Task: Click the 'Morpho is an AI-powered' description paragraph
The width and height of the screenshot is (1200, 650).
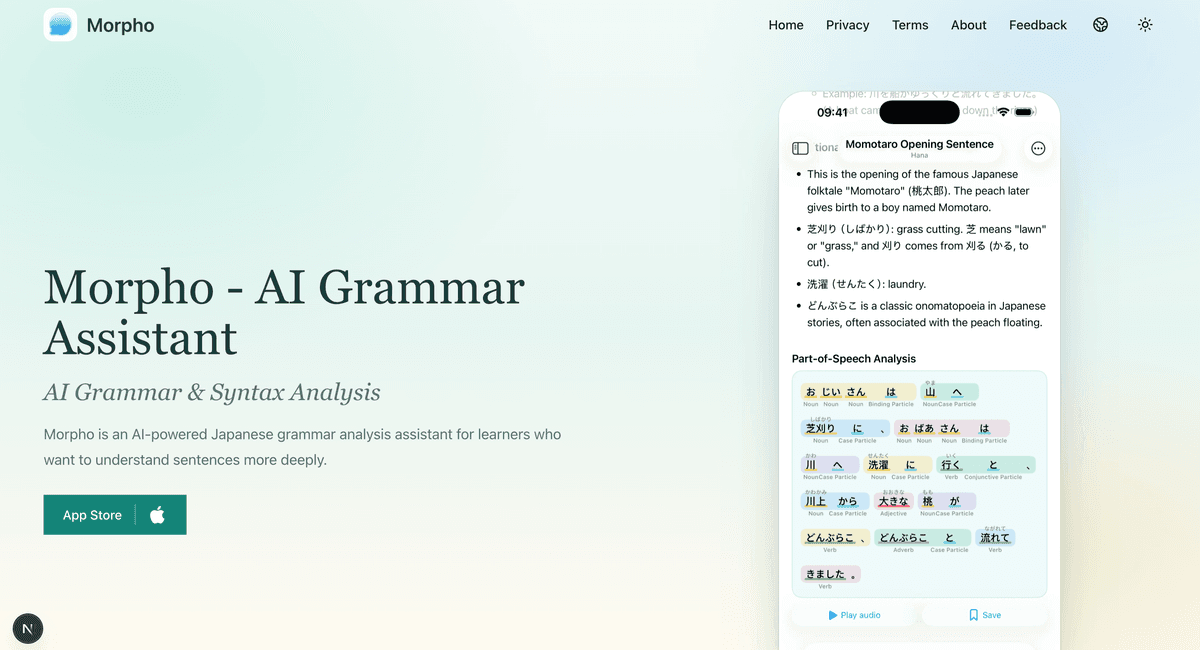Action: (302, 447)
